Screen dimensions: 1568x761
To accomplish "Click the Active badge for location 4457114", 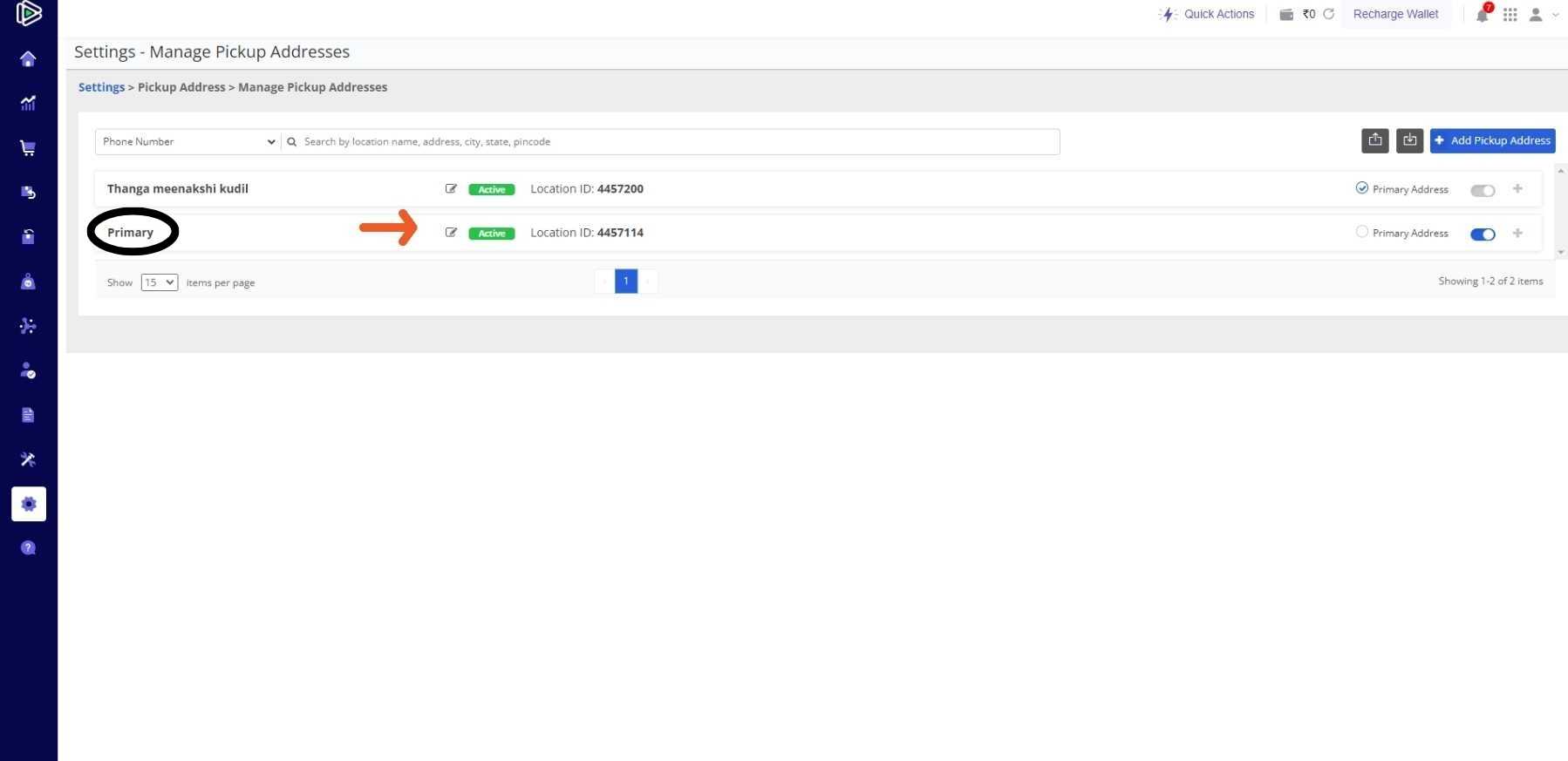I will click(x=492, y=234).
